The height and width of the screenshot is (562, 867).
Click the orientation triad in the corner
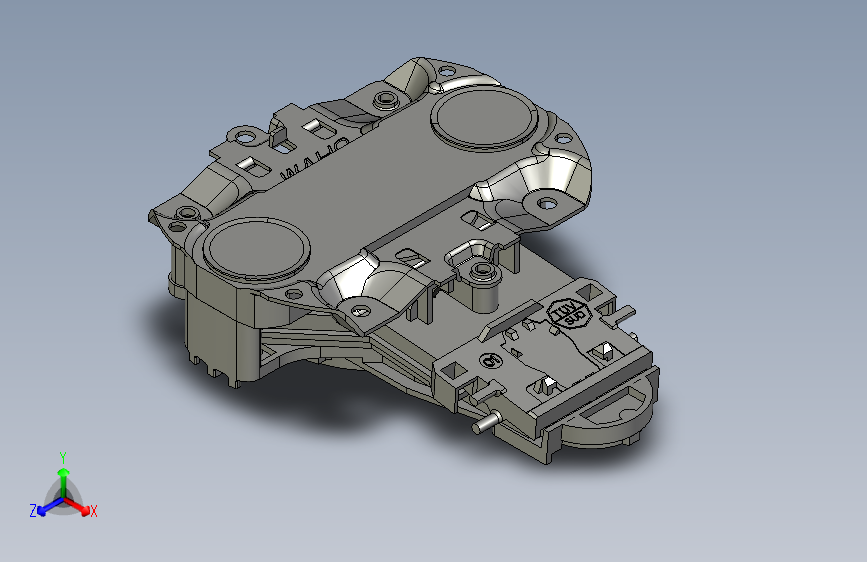coord(63,486)
